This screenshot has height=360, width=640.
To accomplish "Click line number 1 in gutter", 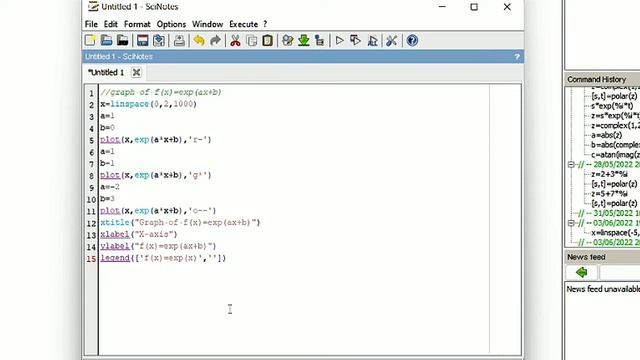I will (x=92, y=93).
